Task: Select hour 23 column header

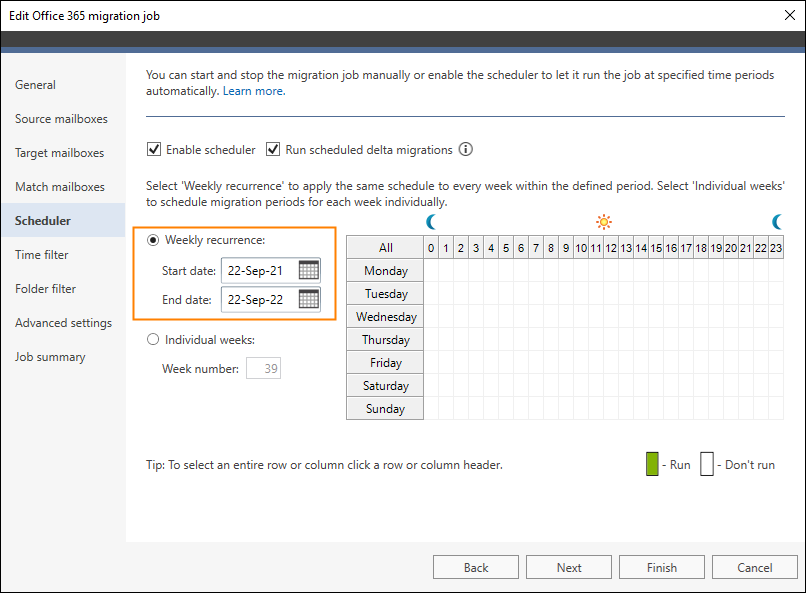Action: 776,248
